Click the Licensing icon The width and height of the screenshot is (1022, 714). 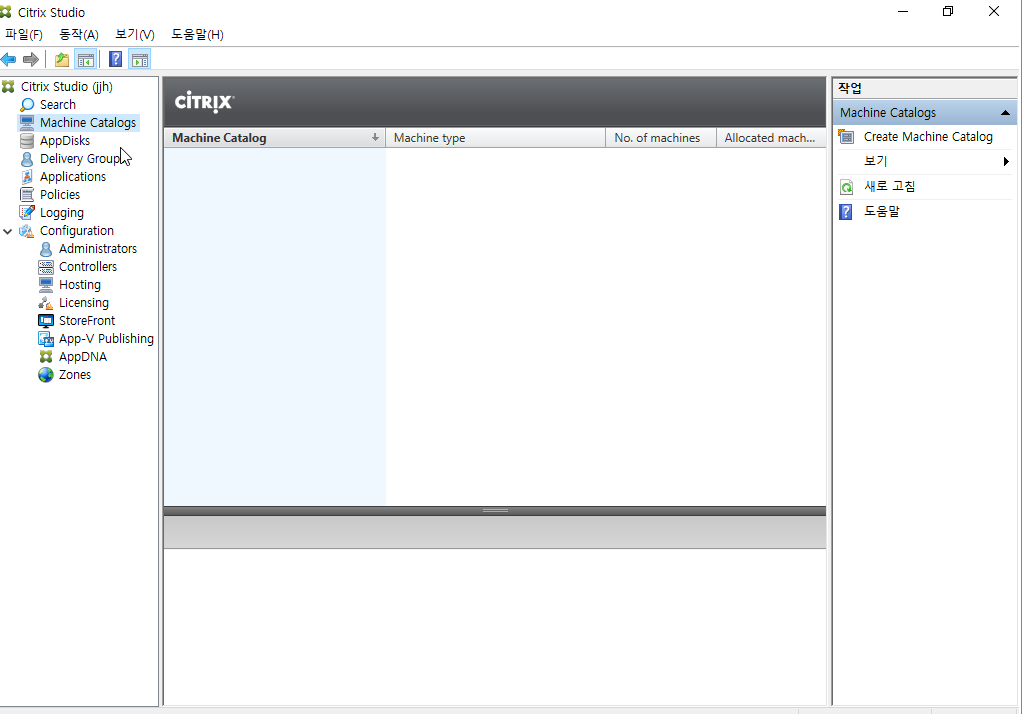pos(46,303)
